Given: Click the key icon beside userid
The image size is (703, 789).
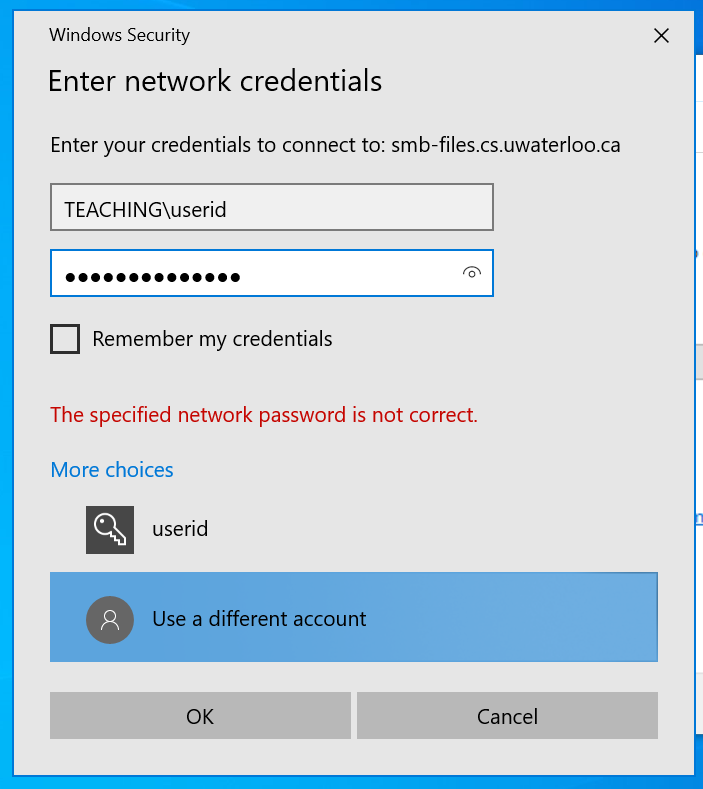Looking at the screenshot, I should pos(110,529).
